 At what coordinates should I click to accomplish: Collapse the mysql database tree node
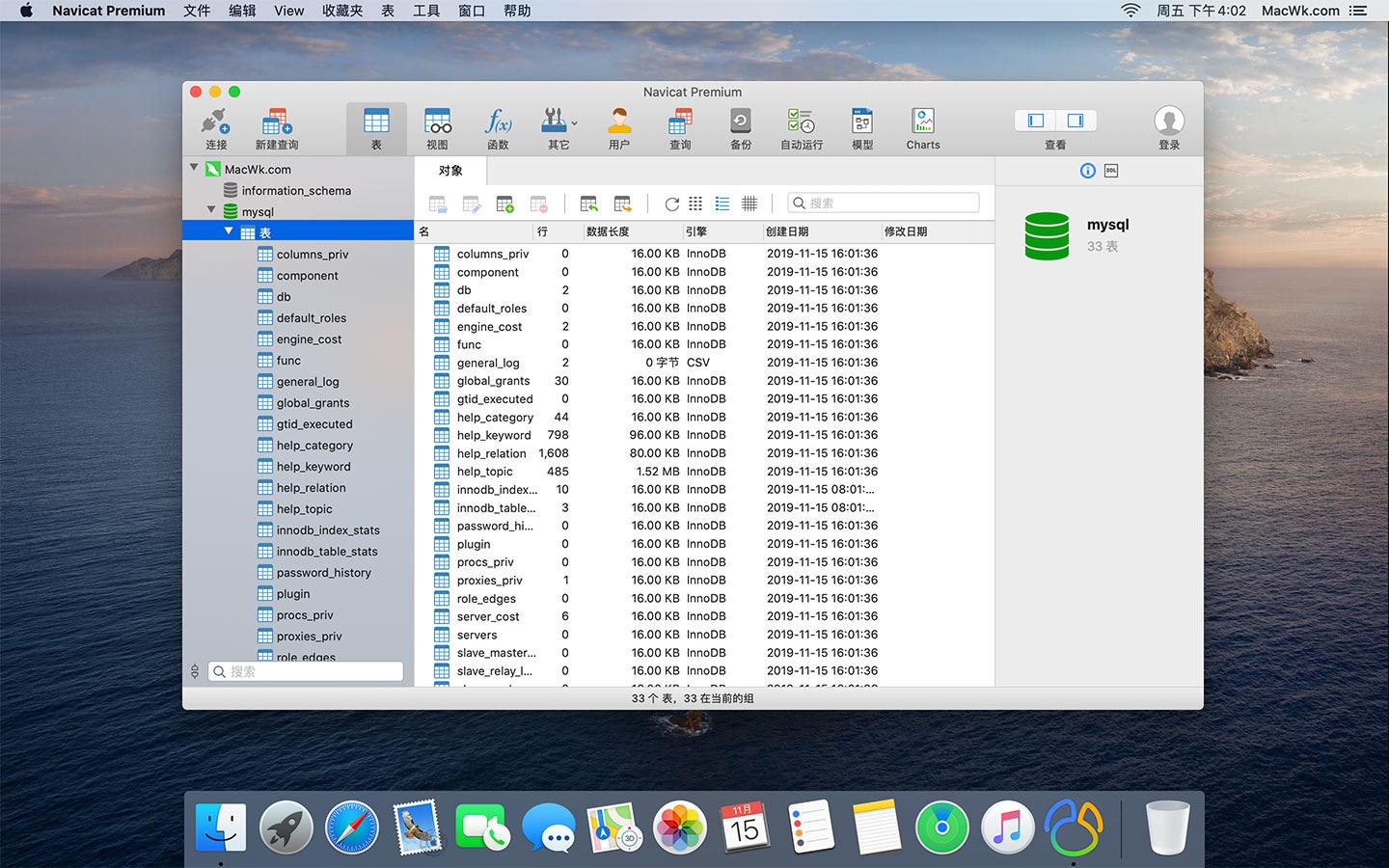pyautogui.click(x=211, y=210)
